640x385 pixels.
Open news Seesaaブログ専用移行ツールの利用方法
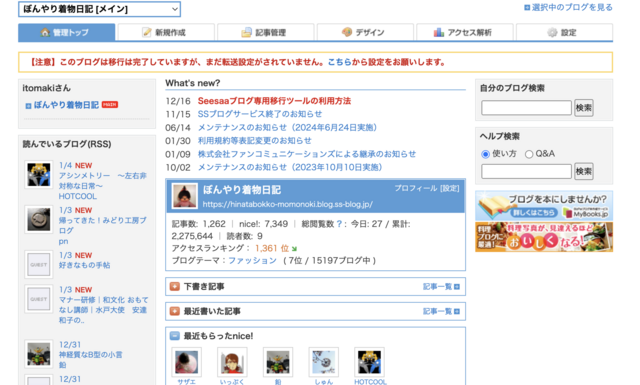(x=274, y=101)
